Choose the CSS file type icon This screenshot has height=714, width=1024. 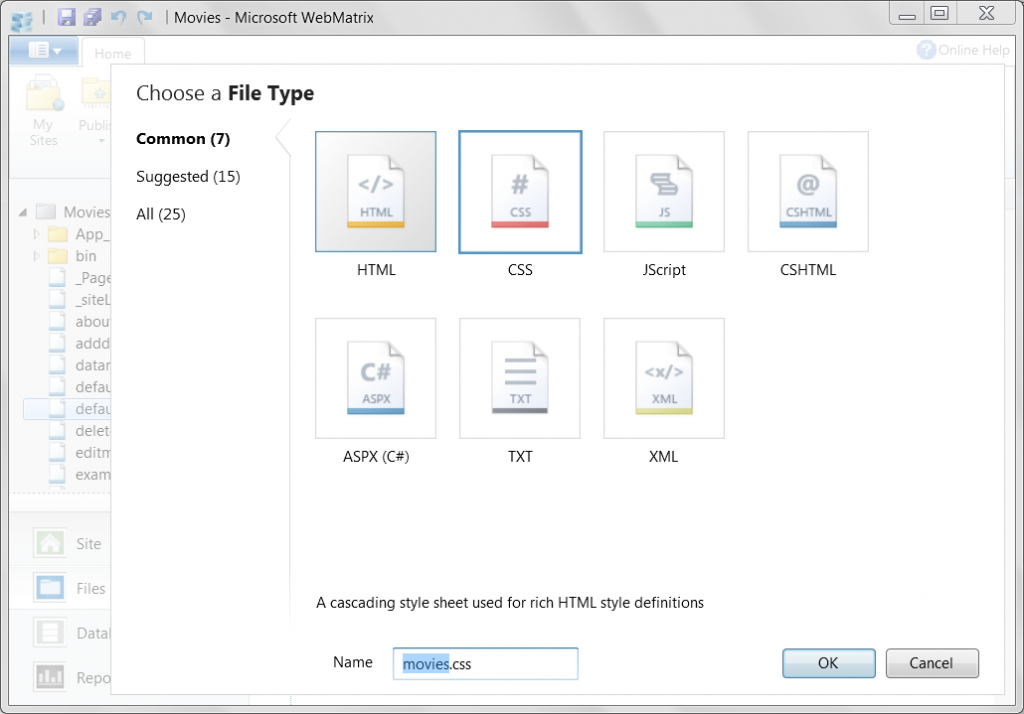point(520,191)
